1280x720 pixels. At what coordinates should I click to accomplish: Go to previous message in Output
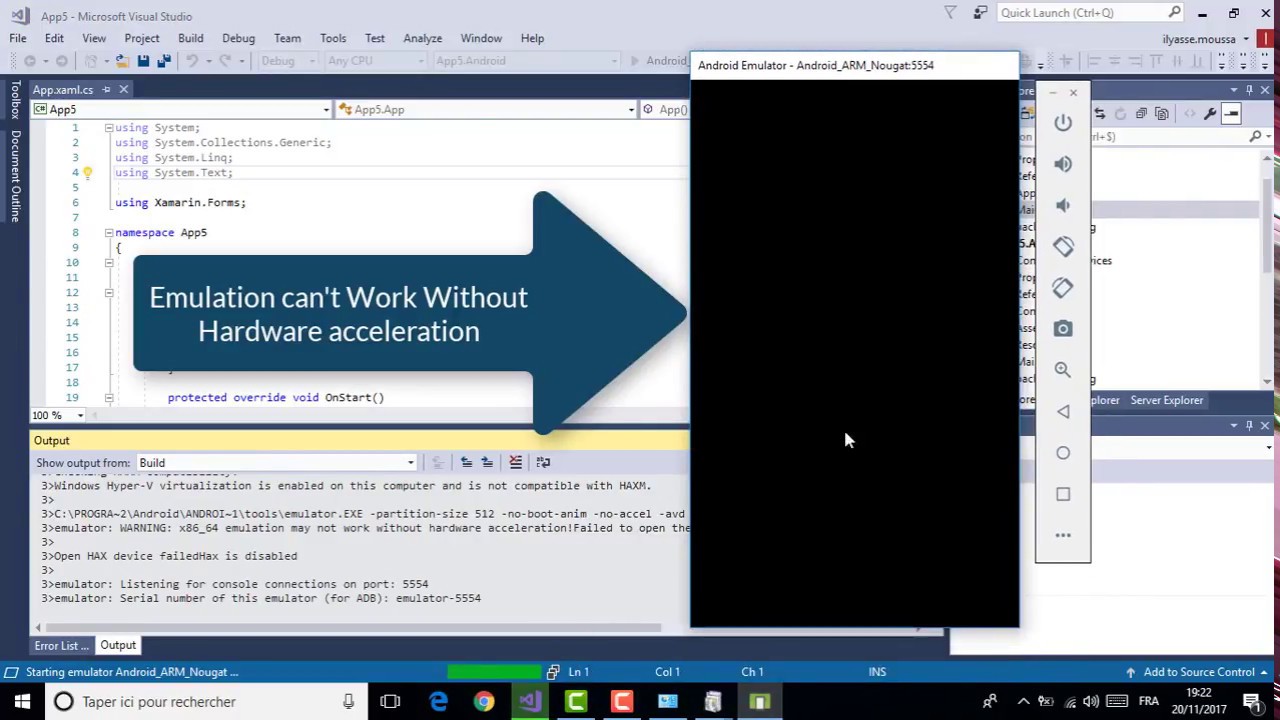click(466, 462)
